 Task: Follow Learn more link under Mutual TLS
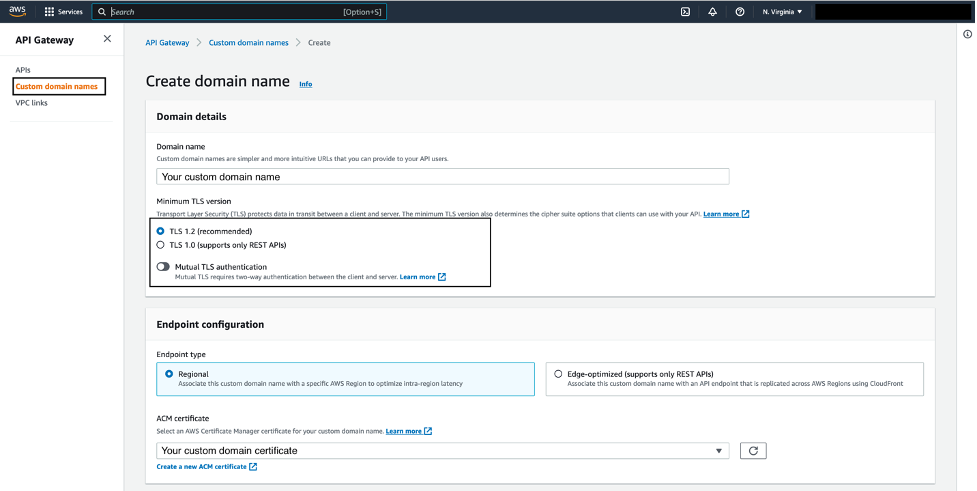(x=417, y=277)
